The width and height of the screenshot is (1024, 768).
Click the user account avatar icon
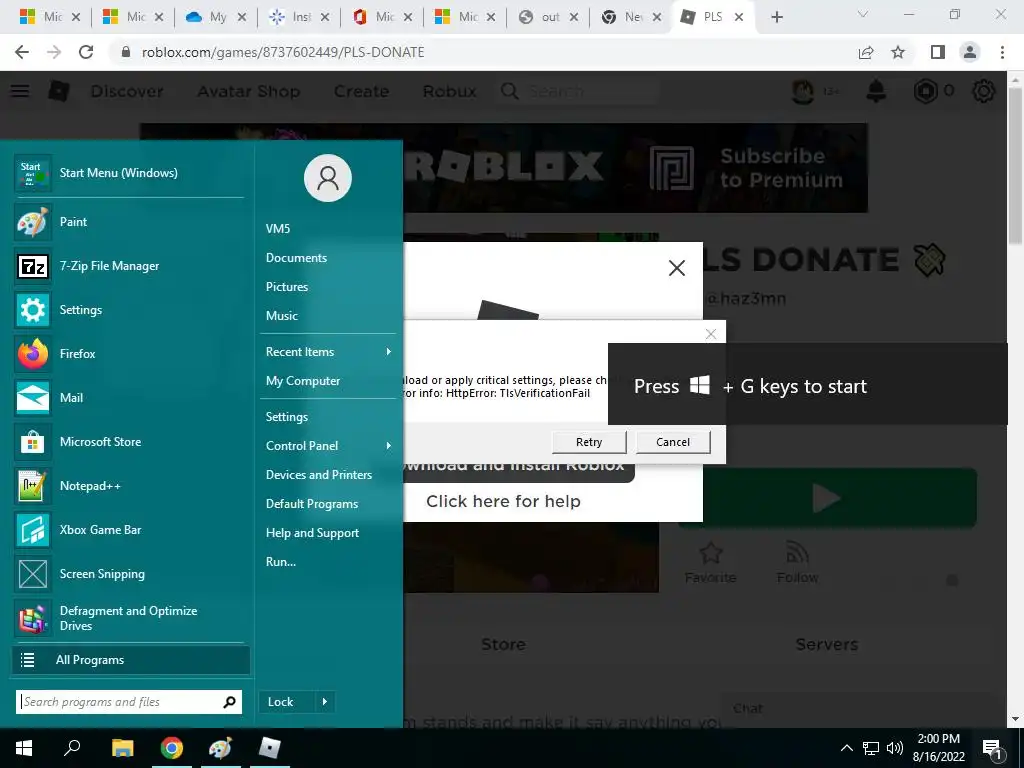(328, 178)
